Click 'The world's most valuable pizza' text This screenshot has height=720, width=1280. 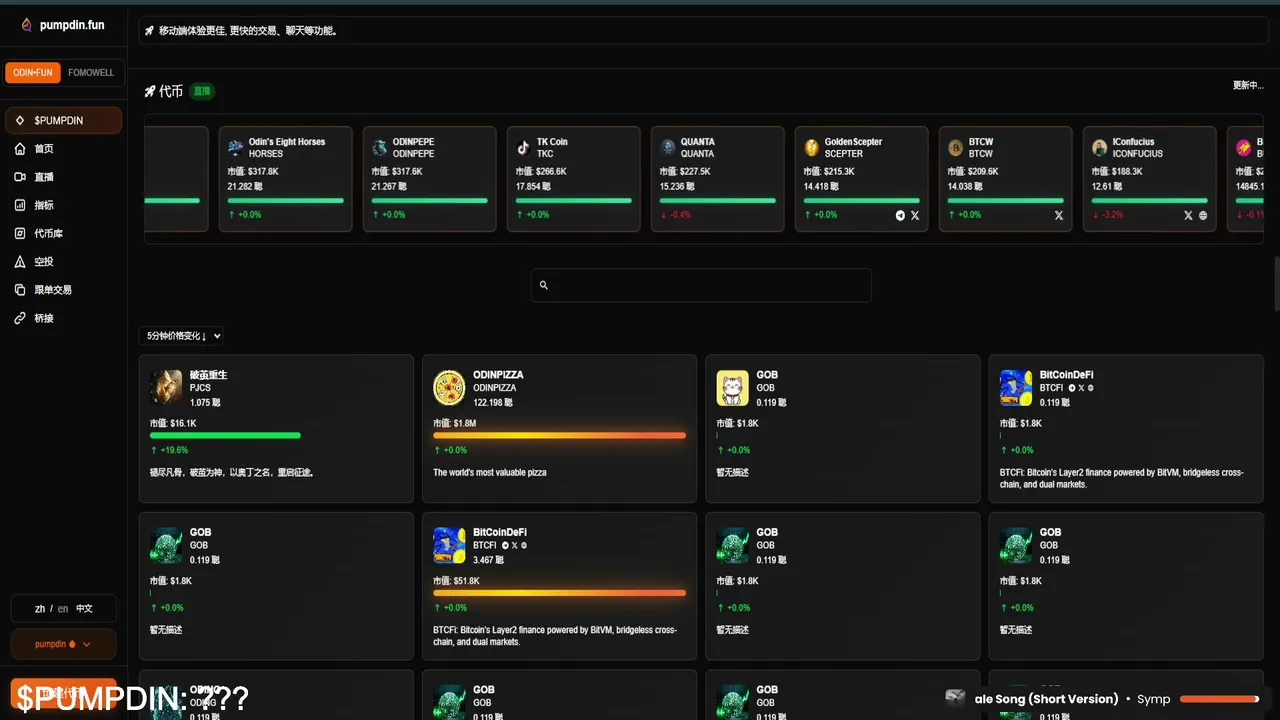click(x=490, y=473)
